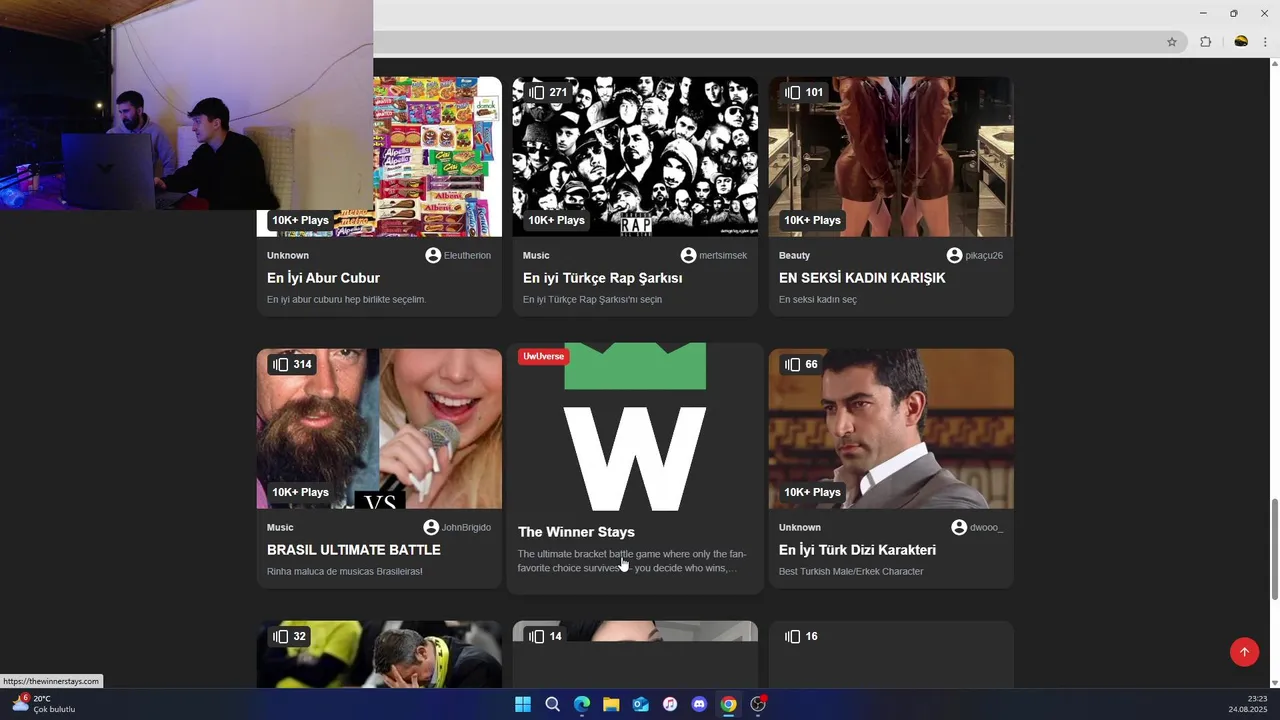1280x720 pixels.
Task: Open the snack assortment thumbnail
Action: coord(437,156)
